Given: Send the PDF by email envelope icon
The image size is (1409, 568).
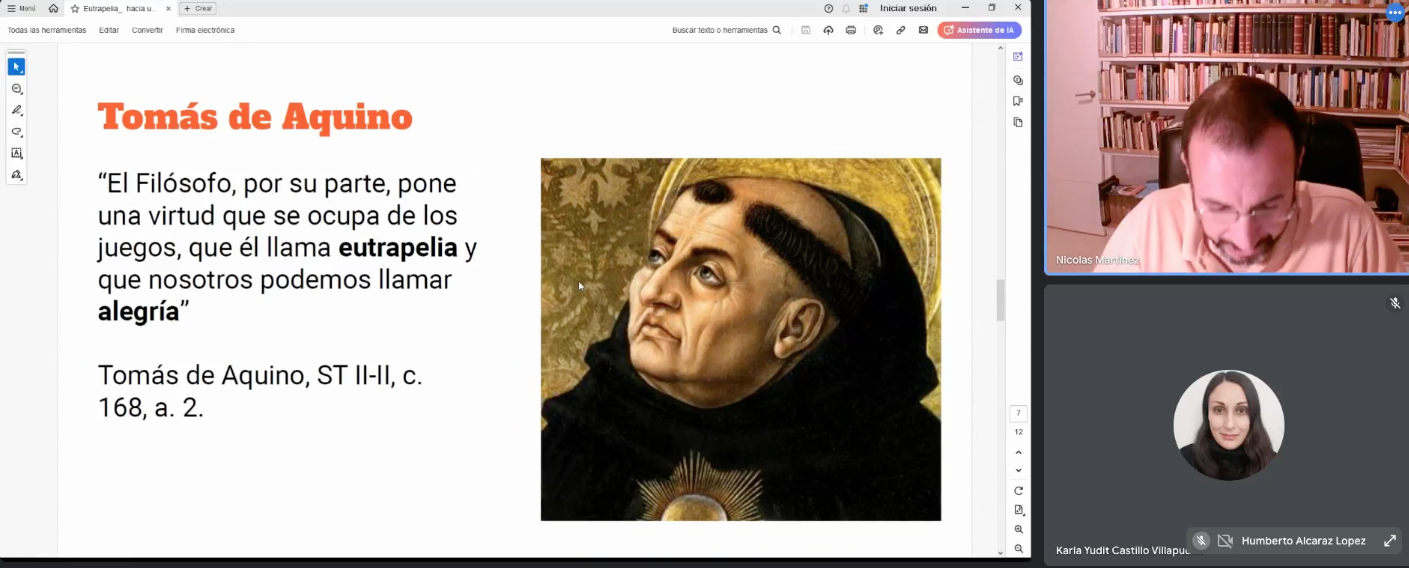Looking at the screenshot, I should coord(923,30).
